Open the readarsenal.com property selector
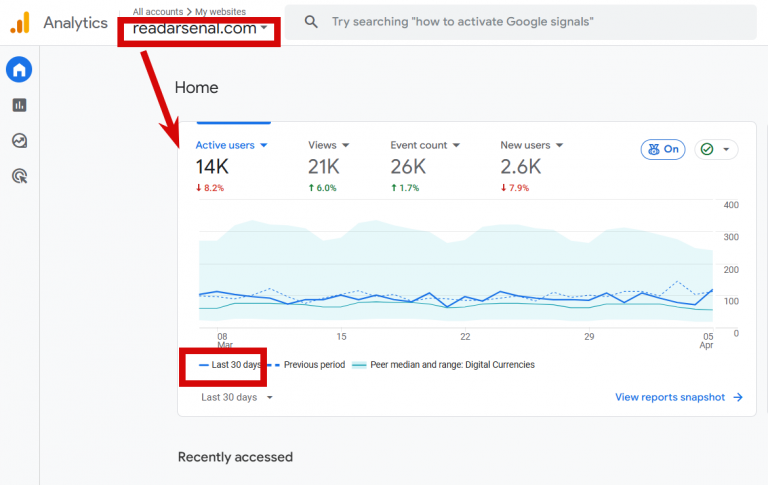This screenshot has width=768, height=485. coord(200,29)
